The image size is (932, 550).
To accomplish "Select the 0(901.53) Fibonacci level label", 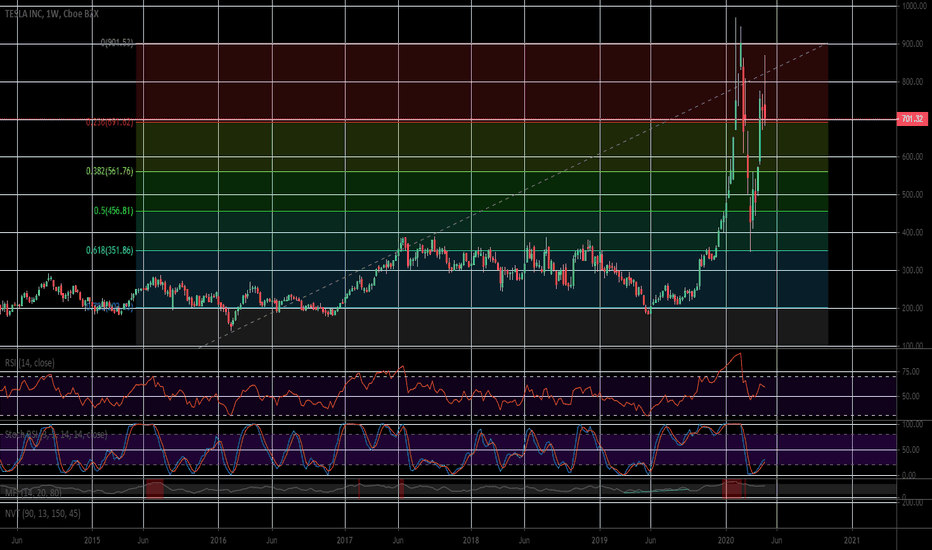I will click(x=117, y=43).
